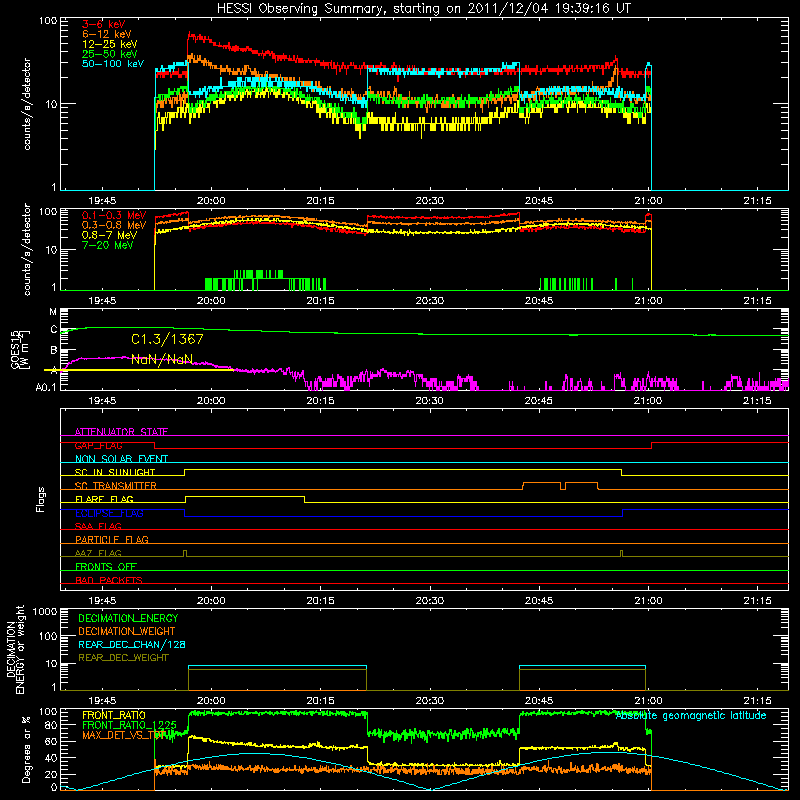800x800 pixels.
Task: Select the yellow FRONT_RATIO legend label
Action: tap(114, 715)
